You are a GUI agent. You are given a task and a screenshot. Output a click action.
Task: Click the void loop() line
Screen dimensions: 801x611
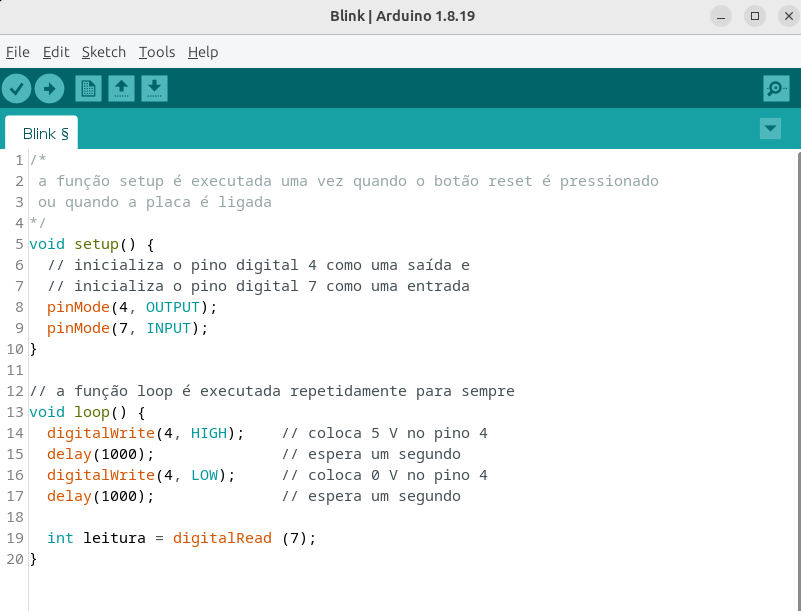pos(88,412)
